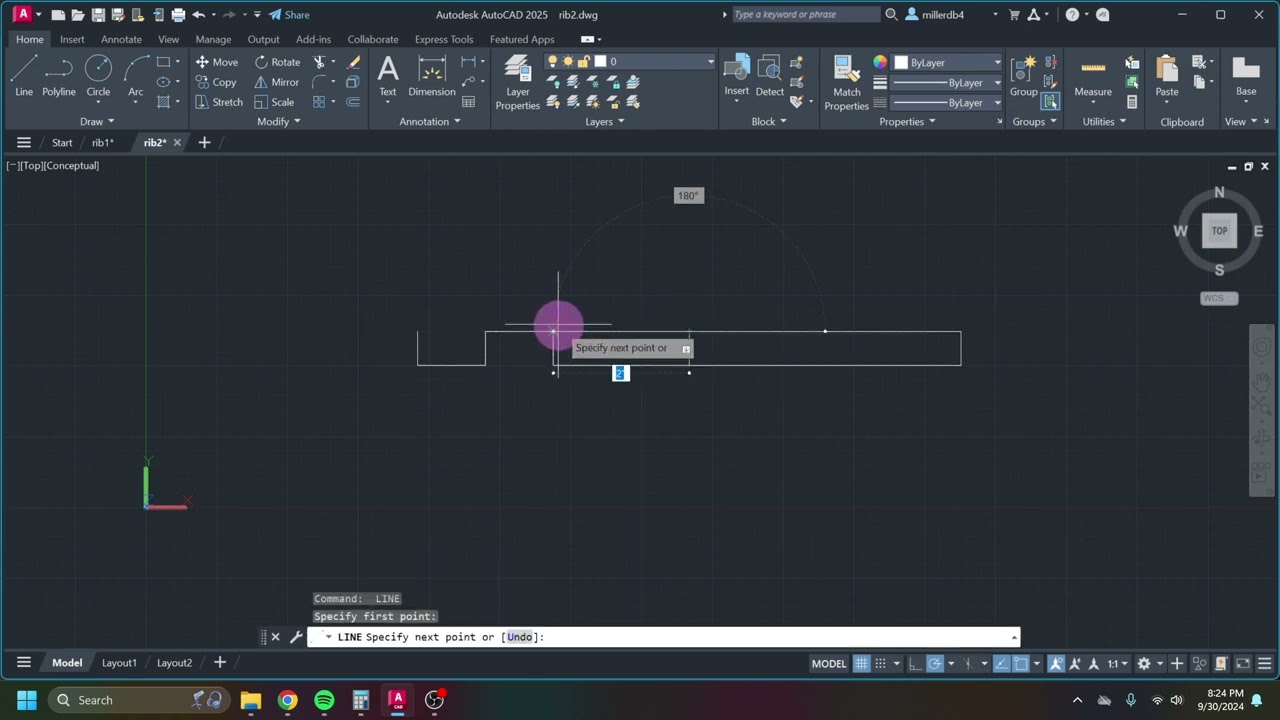Click the Share button
Screen dimensions: 1280x720
[x=289, y=15]
